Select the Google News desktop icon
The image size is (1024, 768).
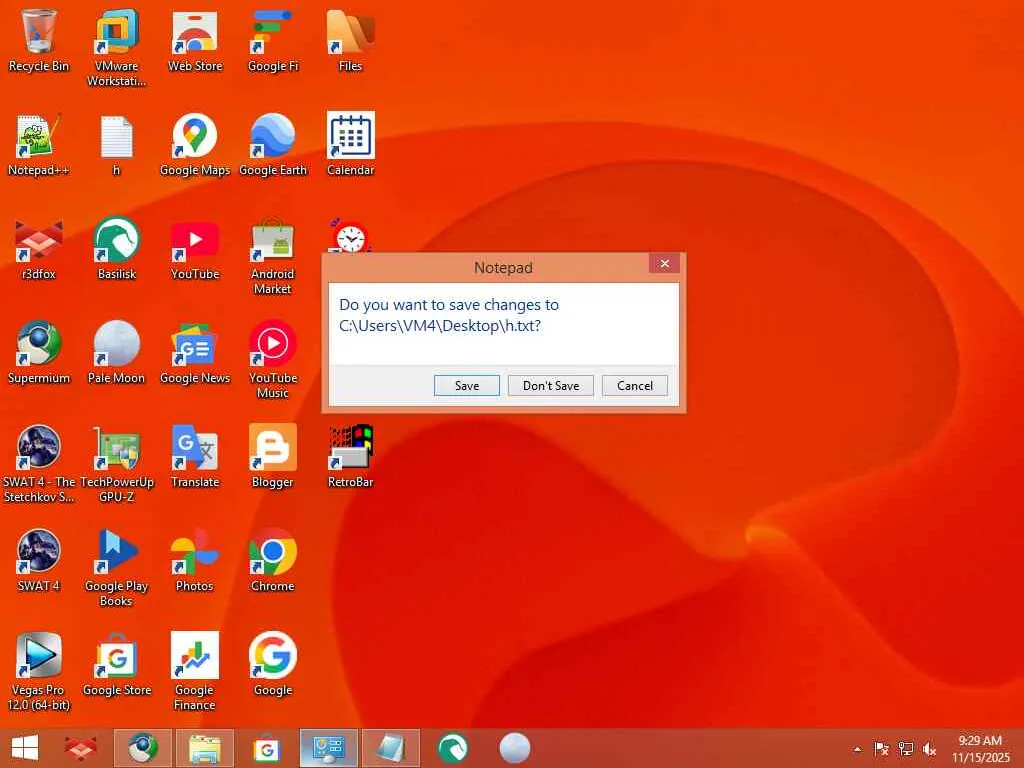coord(195,352)
